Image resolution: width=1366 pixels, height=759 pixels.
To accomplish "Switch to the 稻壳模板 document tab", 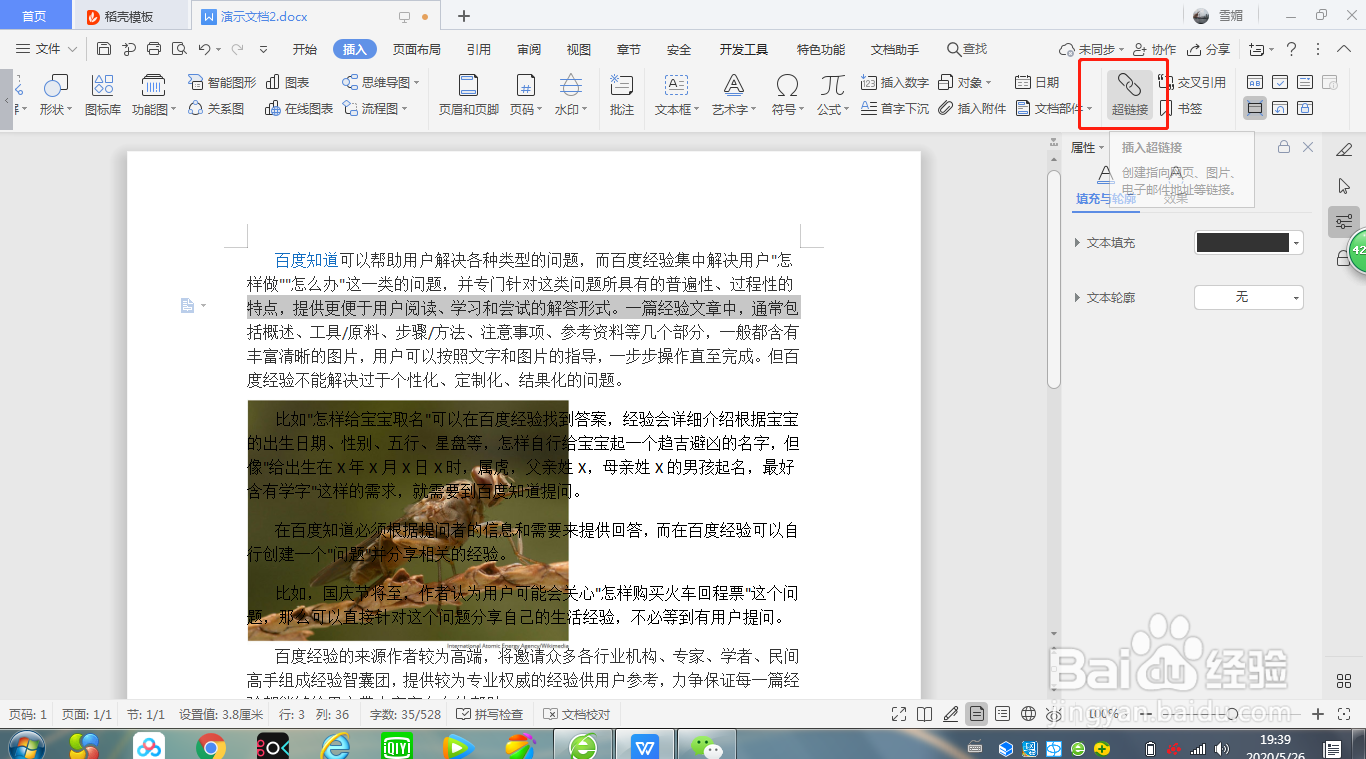I will coord(131,16).
